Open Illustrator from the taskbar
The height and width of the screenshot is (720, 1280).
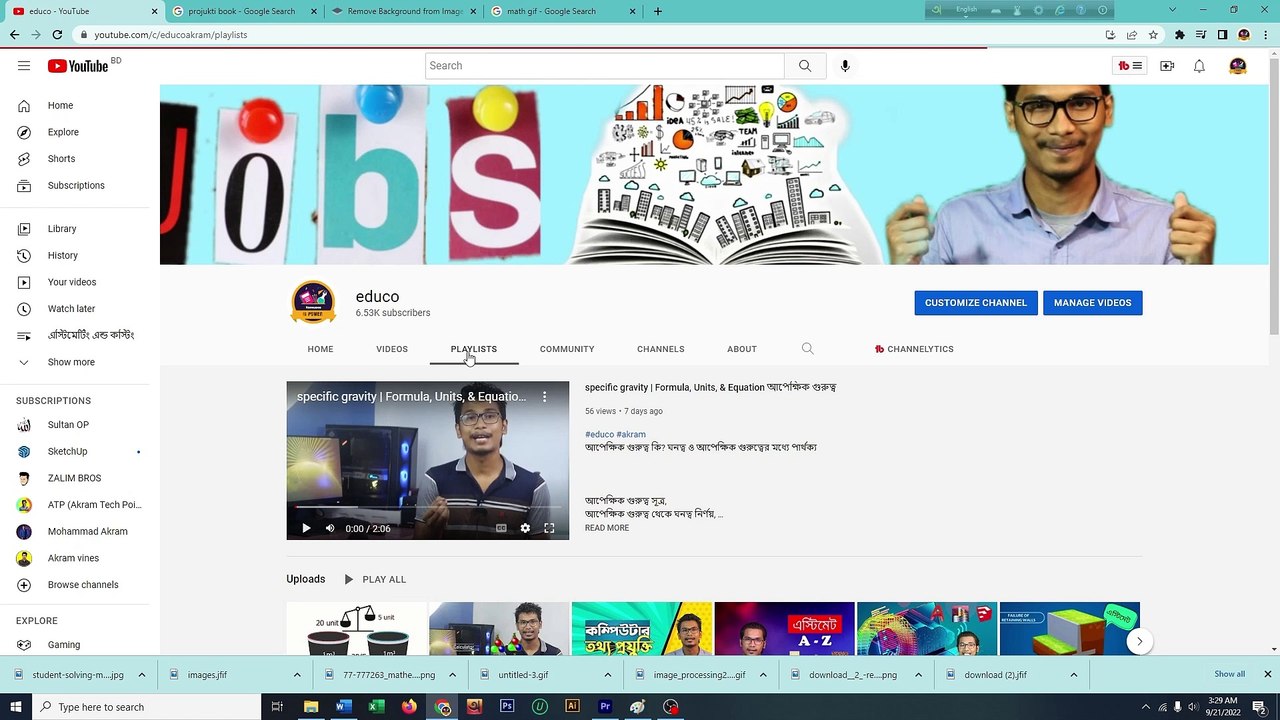pyautogui.click(x=572, y=707)
